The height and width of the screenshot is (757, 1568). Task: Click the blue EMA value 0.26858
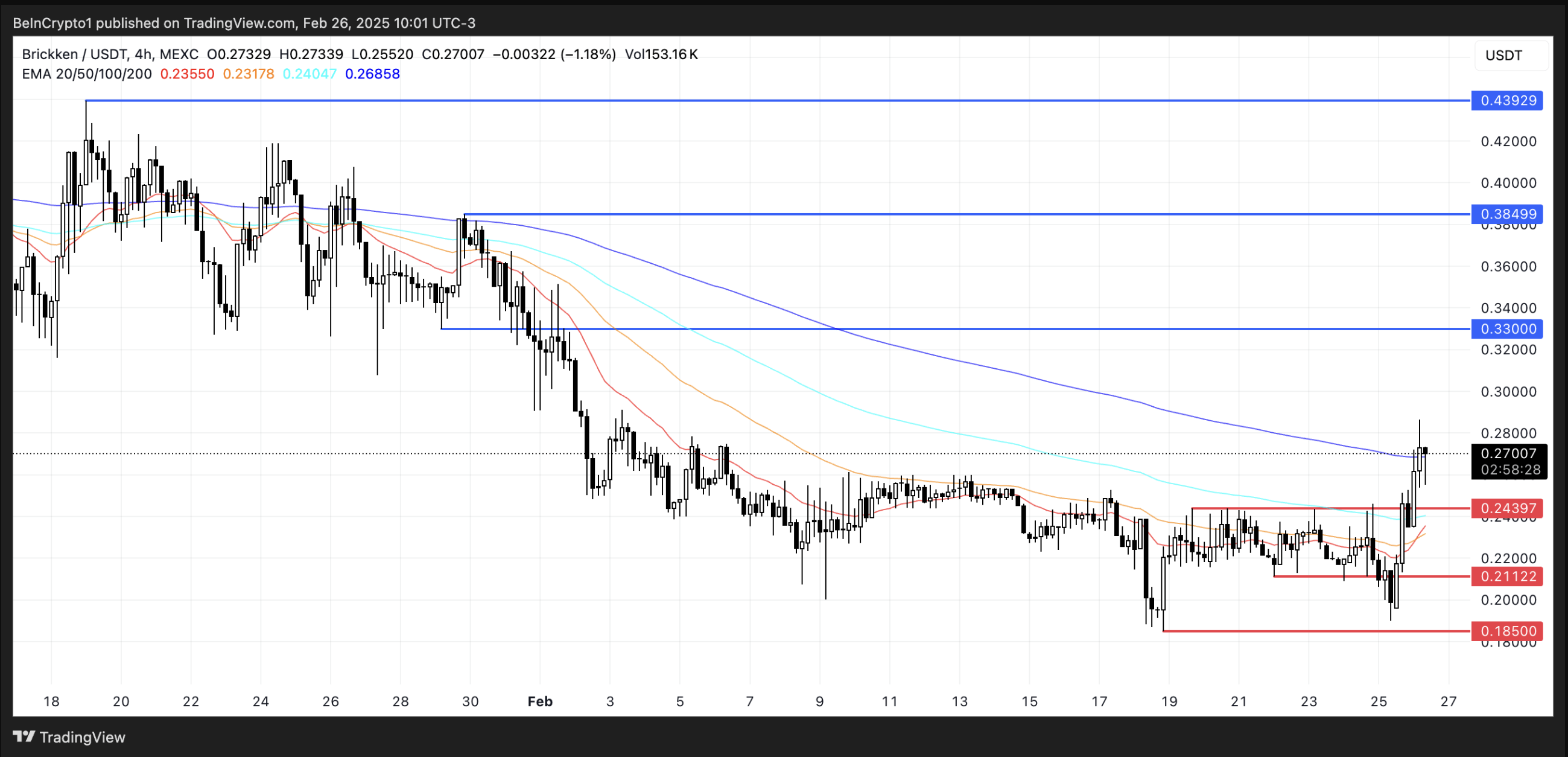pos(372,74)
